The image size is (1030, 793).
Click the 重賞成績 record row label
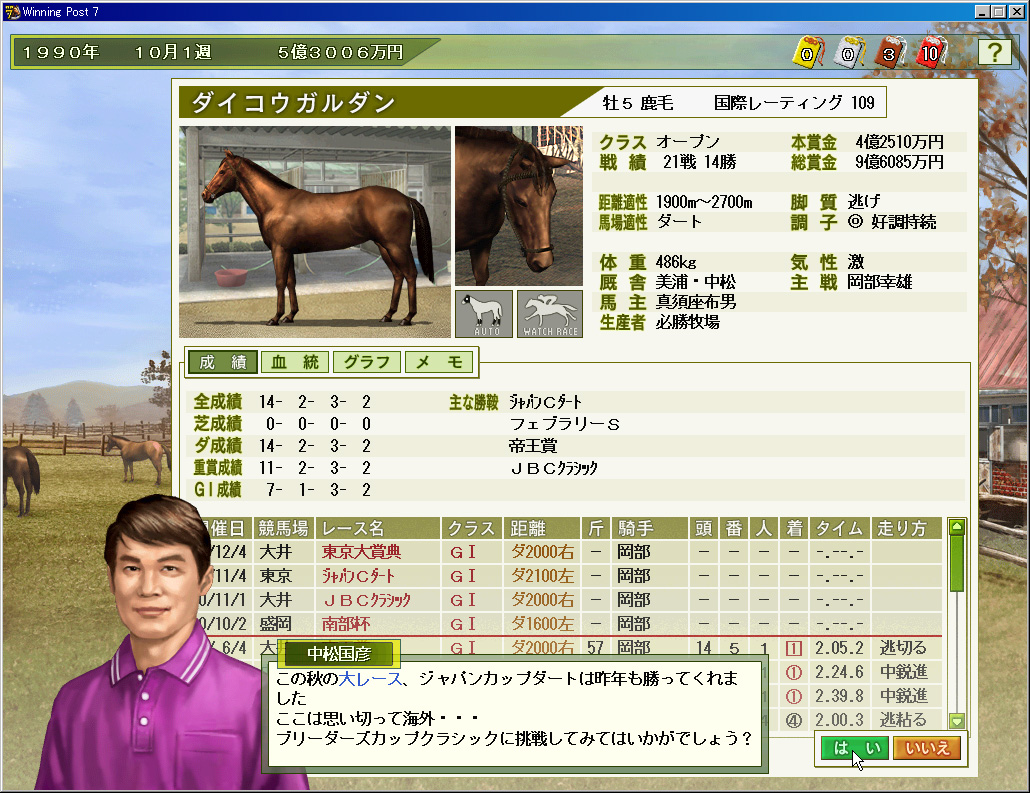point(217,468)
